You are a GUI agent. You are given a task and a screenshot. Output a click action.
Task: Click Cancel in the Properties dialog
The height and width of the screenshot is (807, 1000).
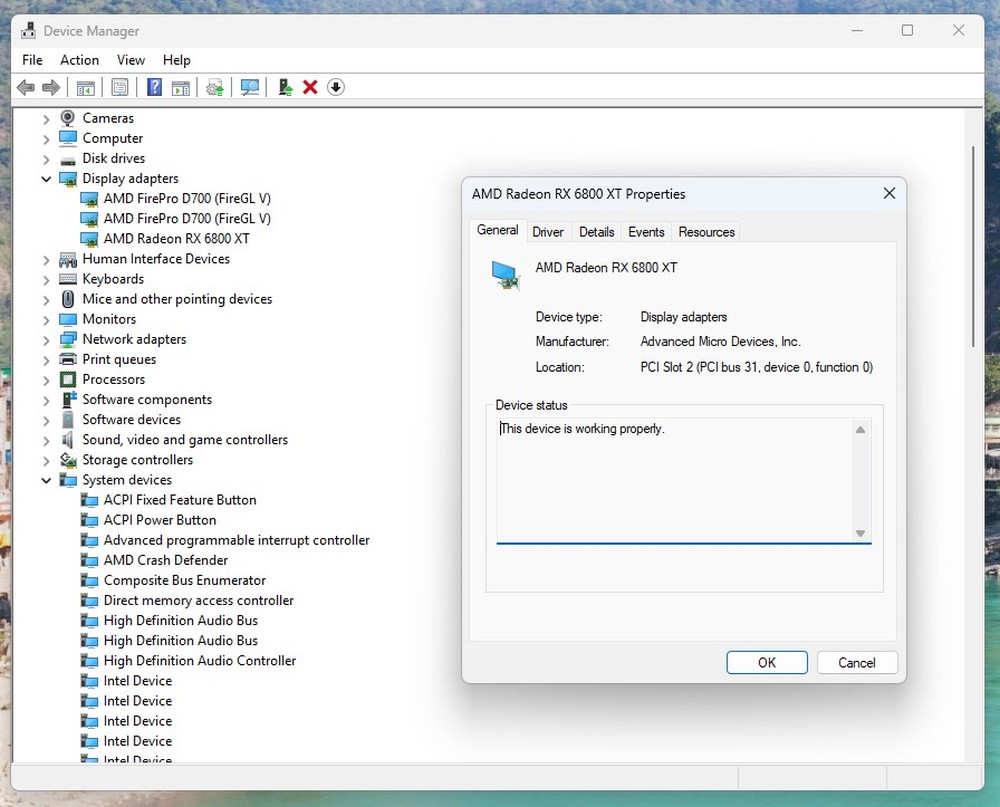tap(857, 662)
